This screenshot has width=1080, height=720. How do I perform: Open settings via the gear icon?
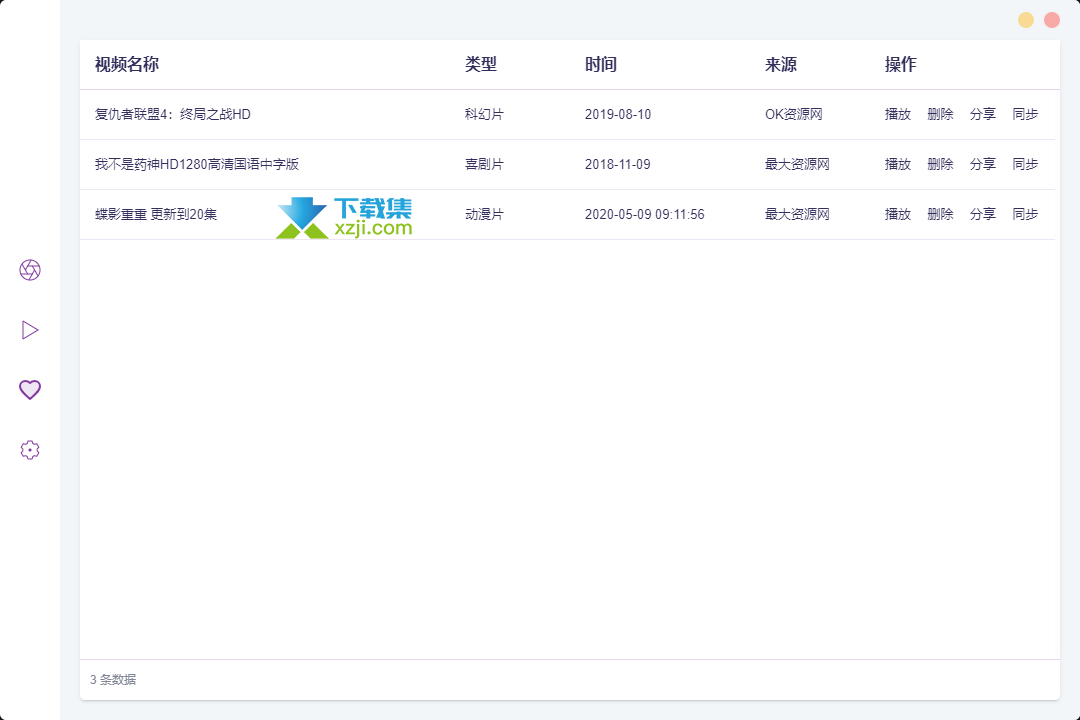tap(30, 450)
